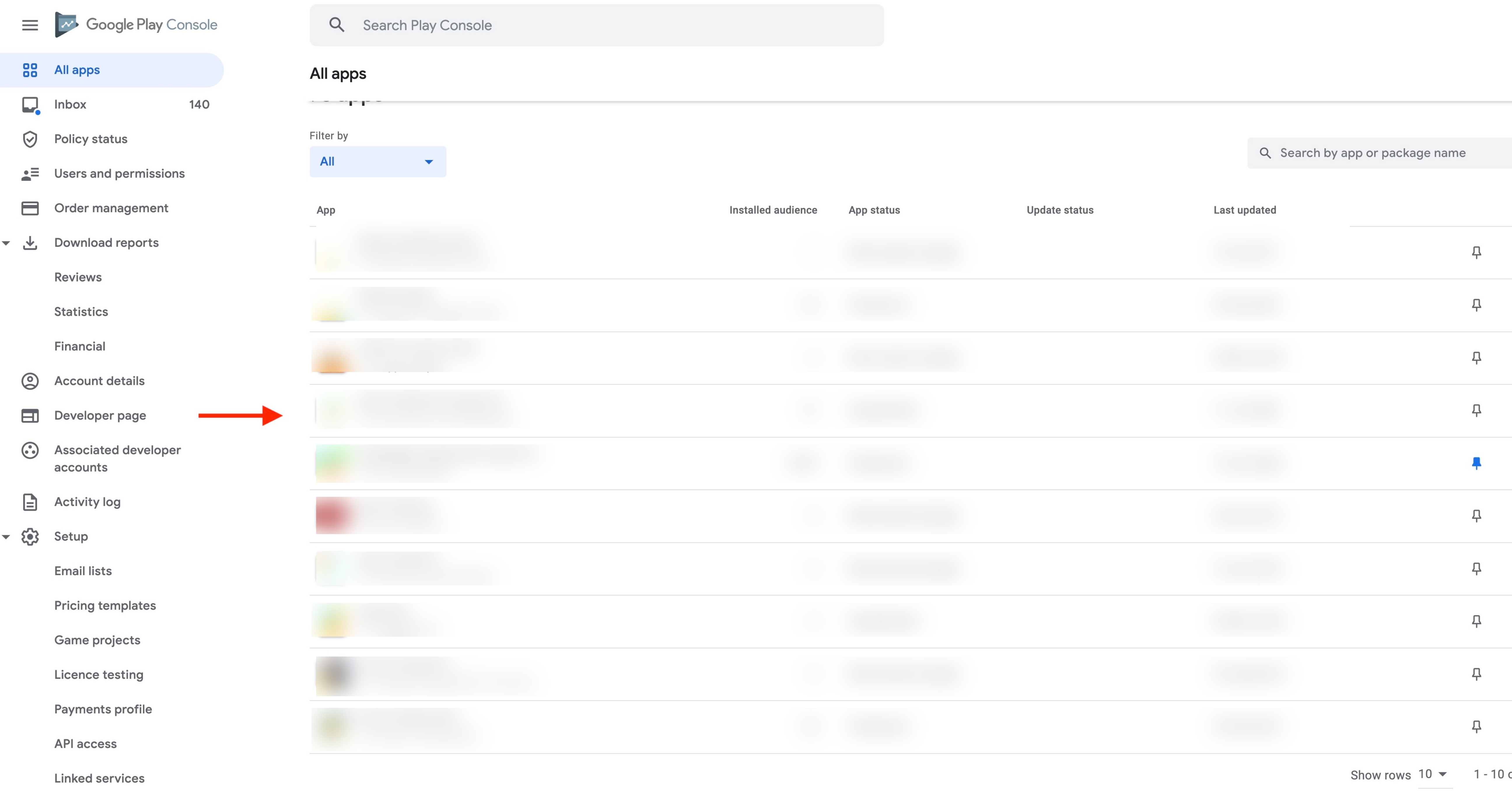The image size is (1512, 793).
Task: Open the Activity log
Action: pos(87,502)
